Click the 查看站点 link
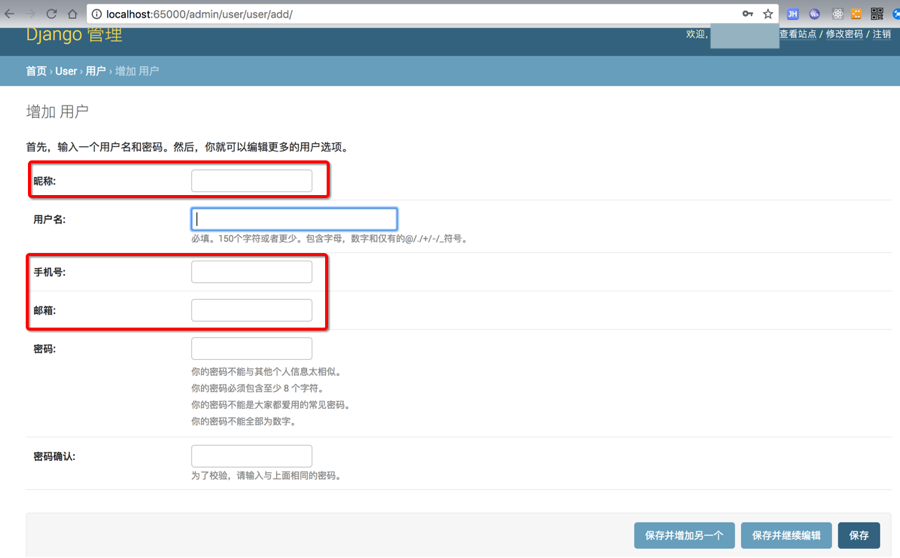Viewport: 900px width, 558px height. (798, 34)
